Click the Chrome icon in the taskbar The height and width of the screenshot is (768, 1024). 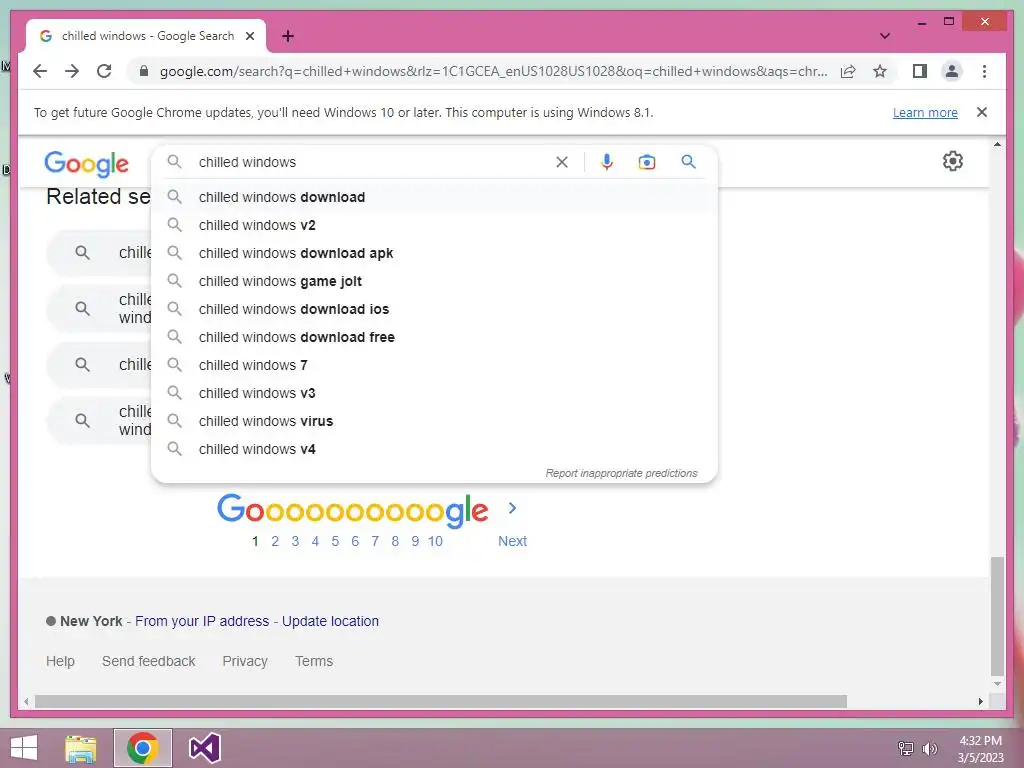pyautogui.click(x=142, y=748)
